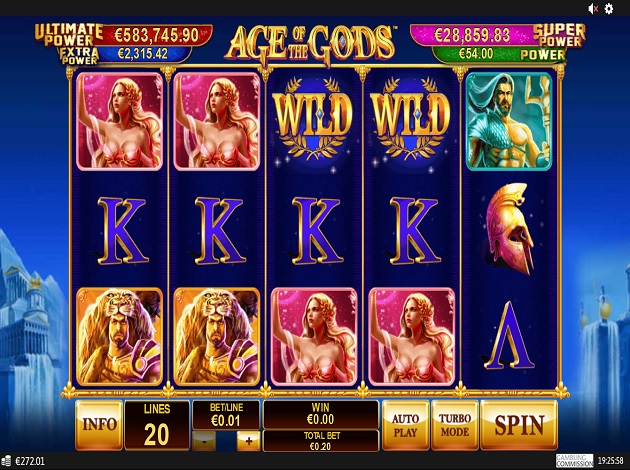Unmute the sound speaker icon
The width and height of the screenshot is (630, 470).
click(x=593, y=8)
